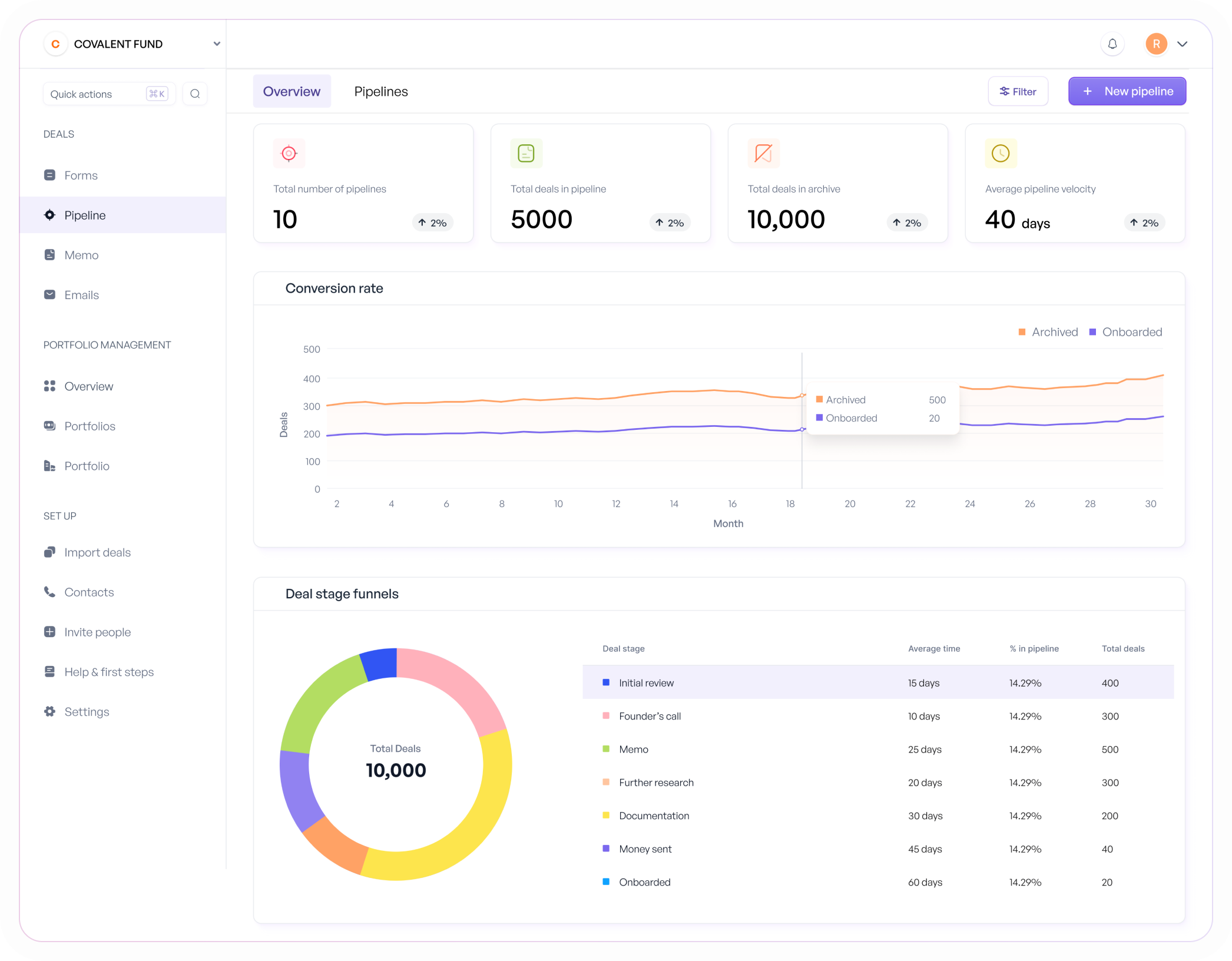Viewport: 1232px width, 961px height.
Task: Click the Founder's call pink swatch
Action: coord(605,715)
